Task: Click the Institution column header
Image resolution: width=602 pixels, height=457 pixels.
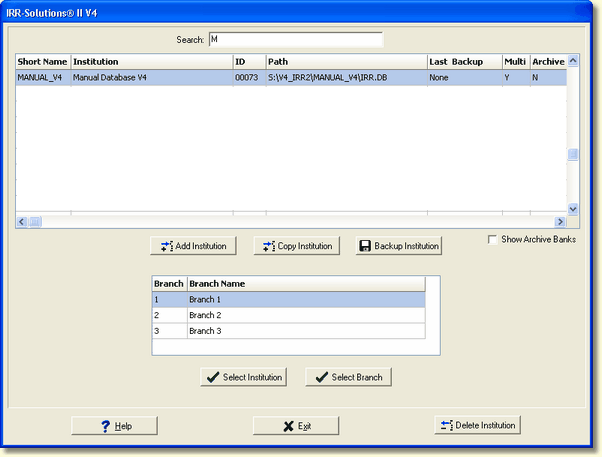Action: [150, 62]
